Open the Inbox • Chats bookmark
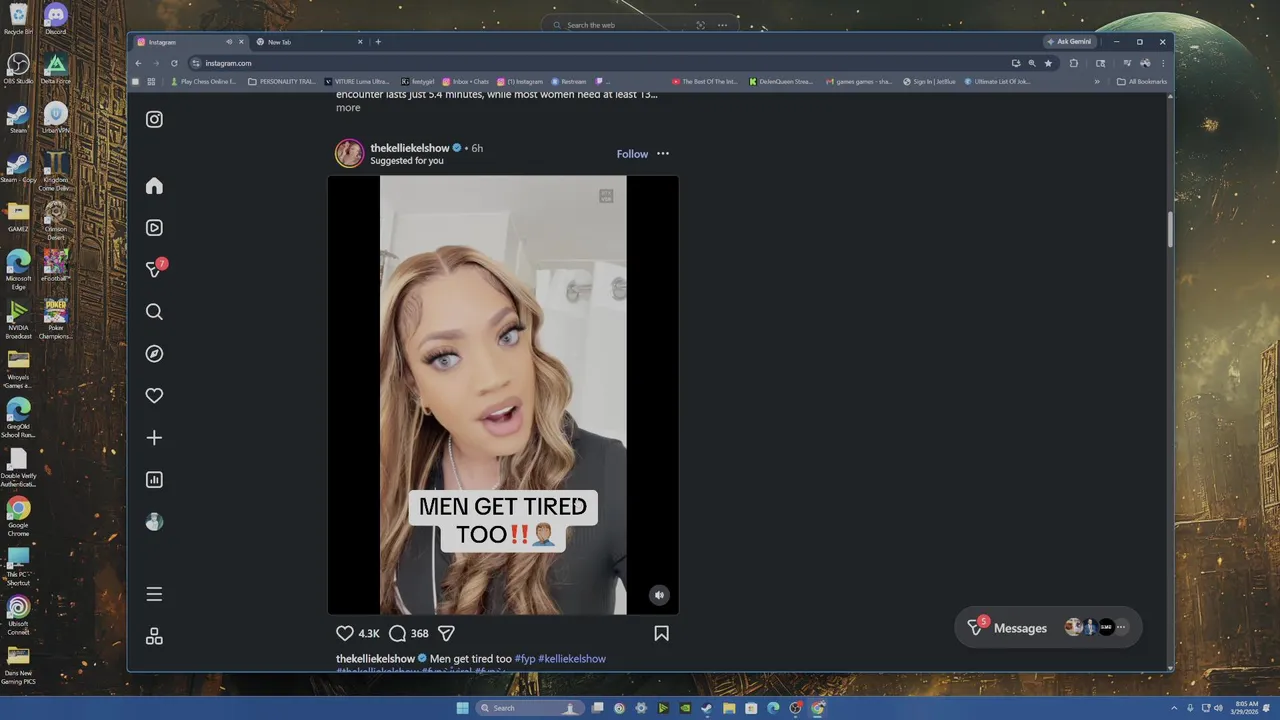 coord(466,82)
